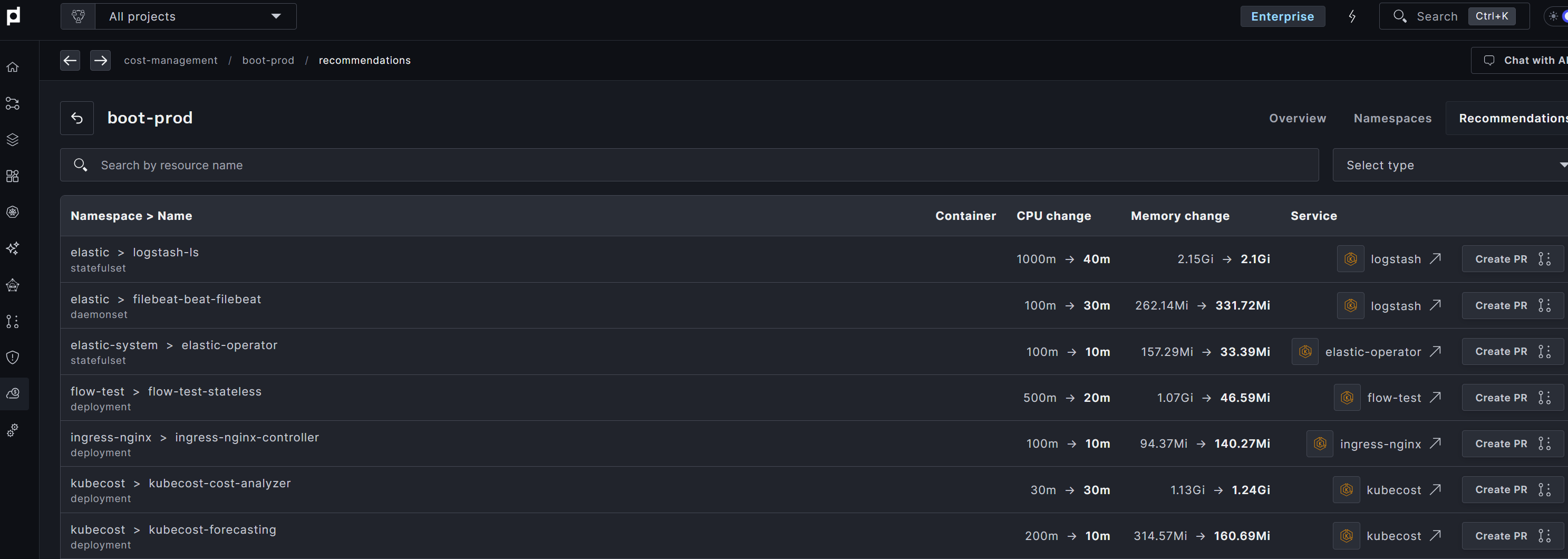Click the Memory change column header
1568x559 pixels.
click(x=1179, y=216)
